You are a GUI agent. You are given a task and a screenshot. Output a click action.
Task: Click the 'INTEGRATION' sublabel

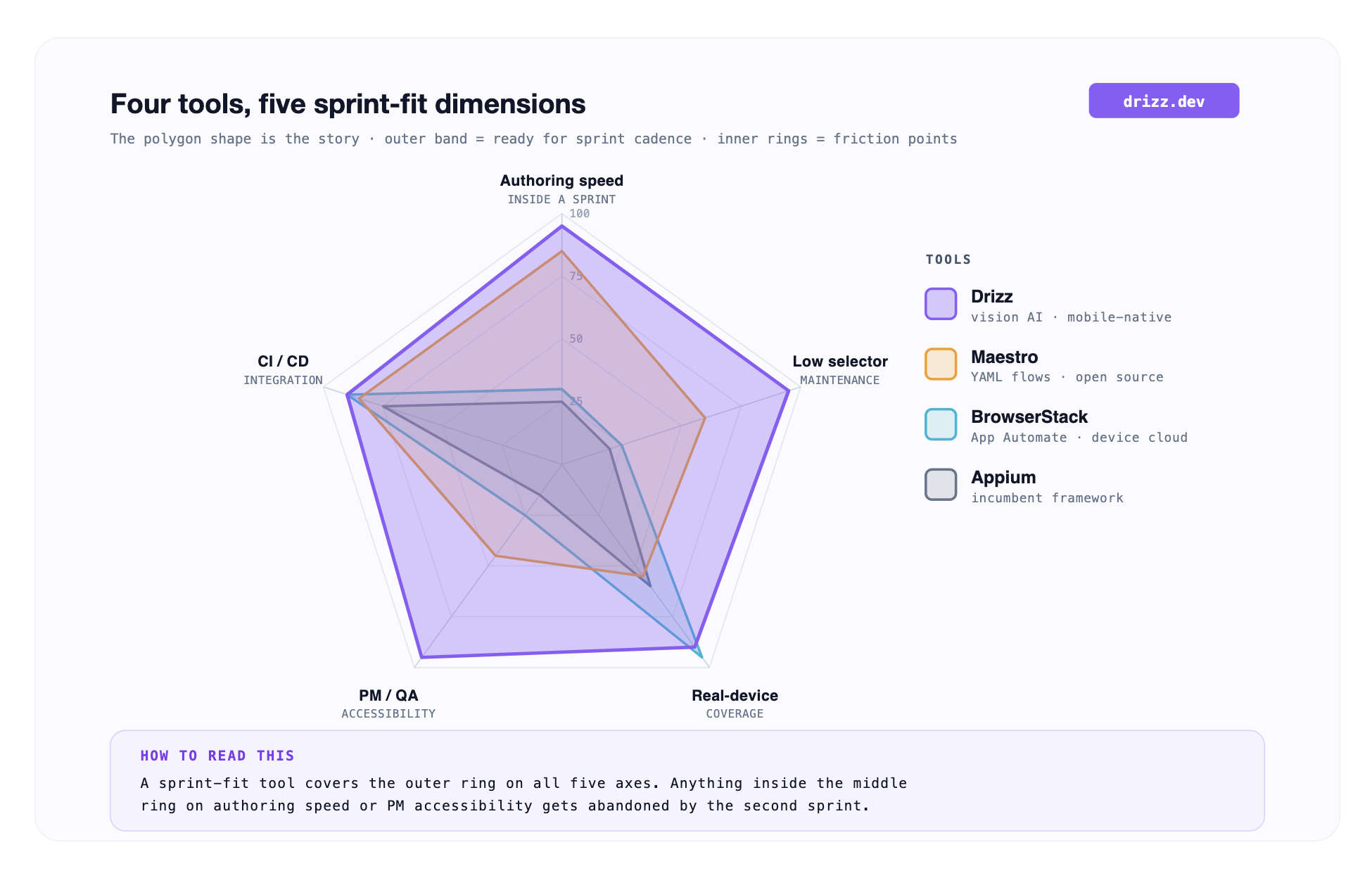click(283, 380)
